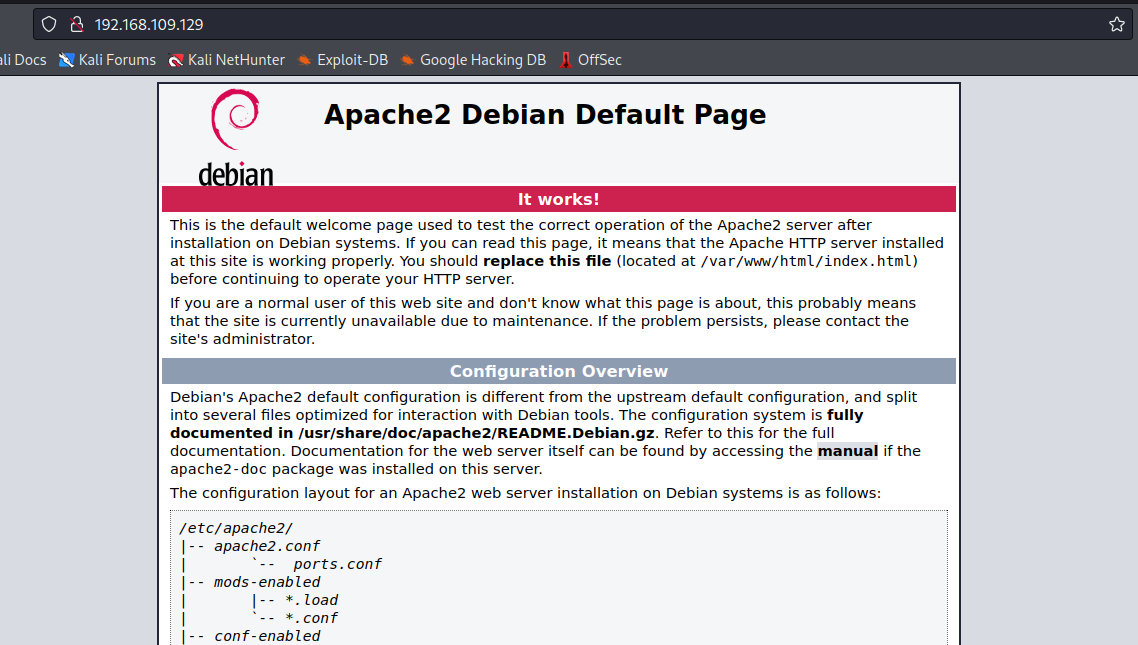Click the OffSec bookmark icon
This screenshot has height=645, width=1138.
tap(566, 60)
